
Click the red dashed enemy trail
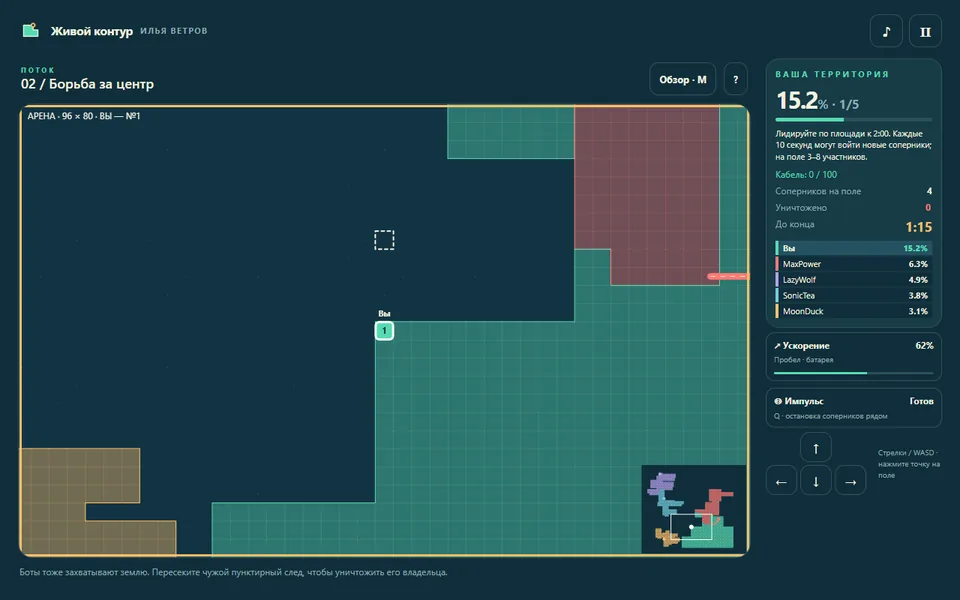pos(728,276)
